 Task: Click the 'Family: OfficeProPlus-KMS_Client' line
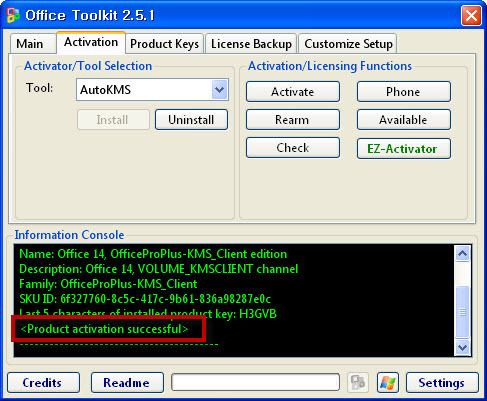108,284
